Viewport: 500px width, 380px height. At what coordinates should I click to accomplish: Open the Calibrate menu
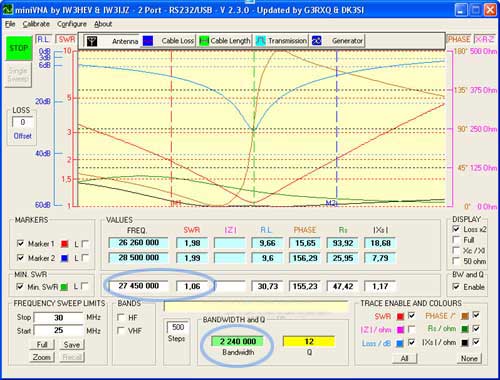click(x=36, y=24)
